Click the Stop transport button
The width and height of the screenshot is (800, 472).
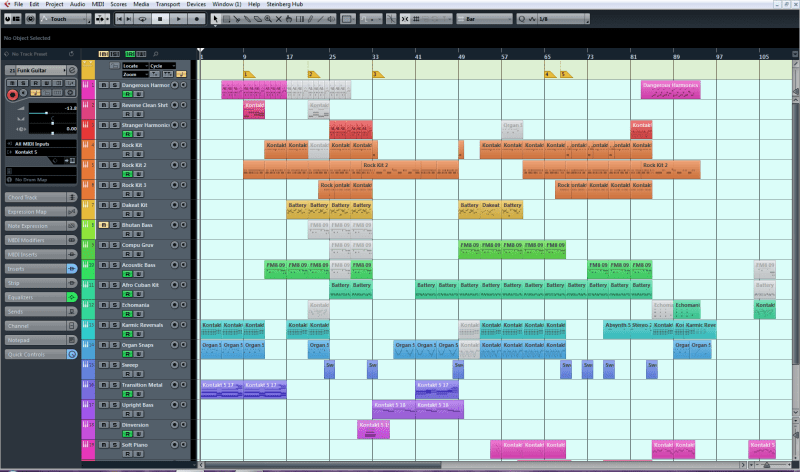pyautogui.click(x=160, y=19)
